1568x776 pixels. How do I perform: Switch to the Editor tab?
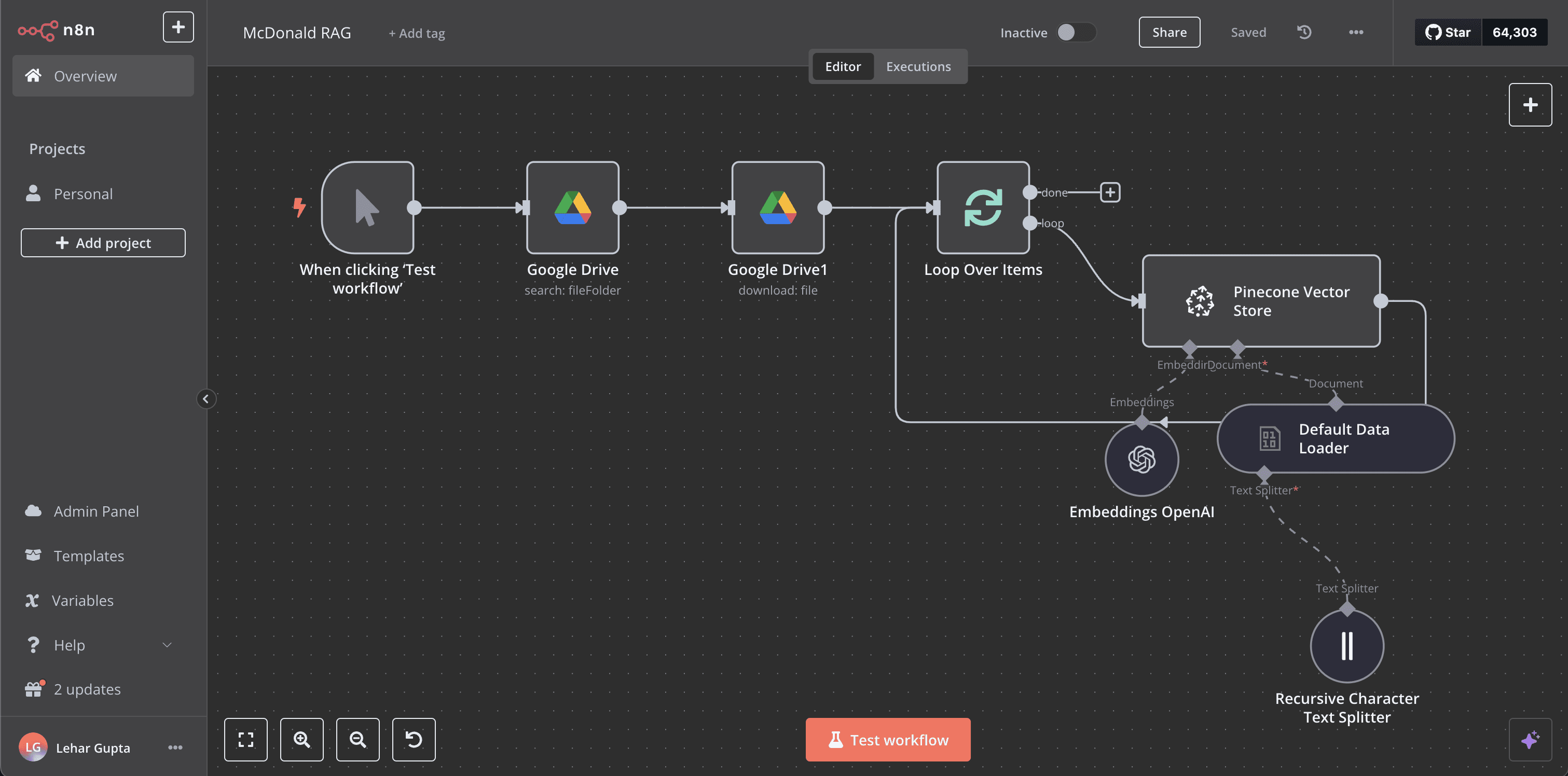[x=843, y=66]
